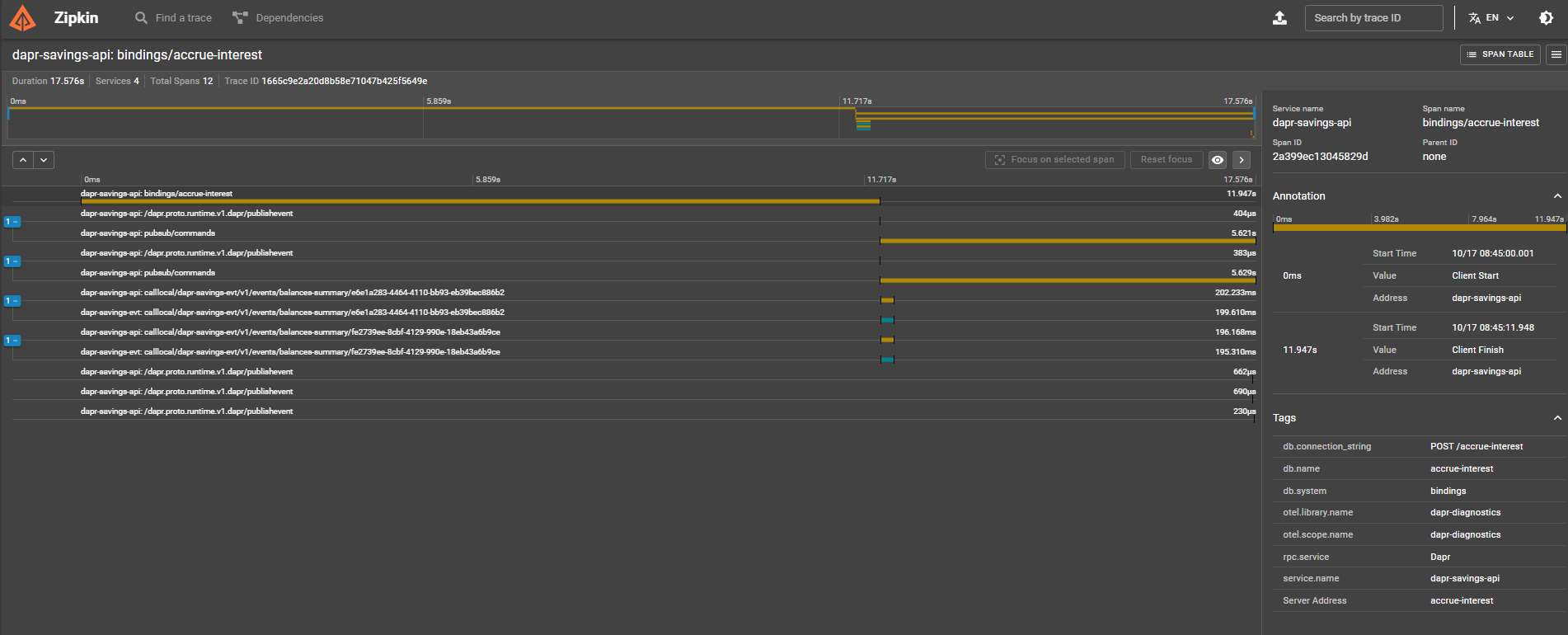Collapse children of the e6e1a283 calllocal span
The image size is (1568, 635).
point(12,301)
